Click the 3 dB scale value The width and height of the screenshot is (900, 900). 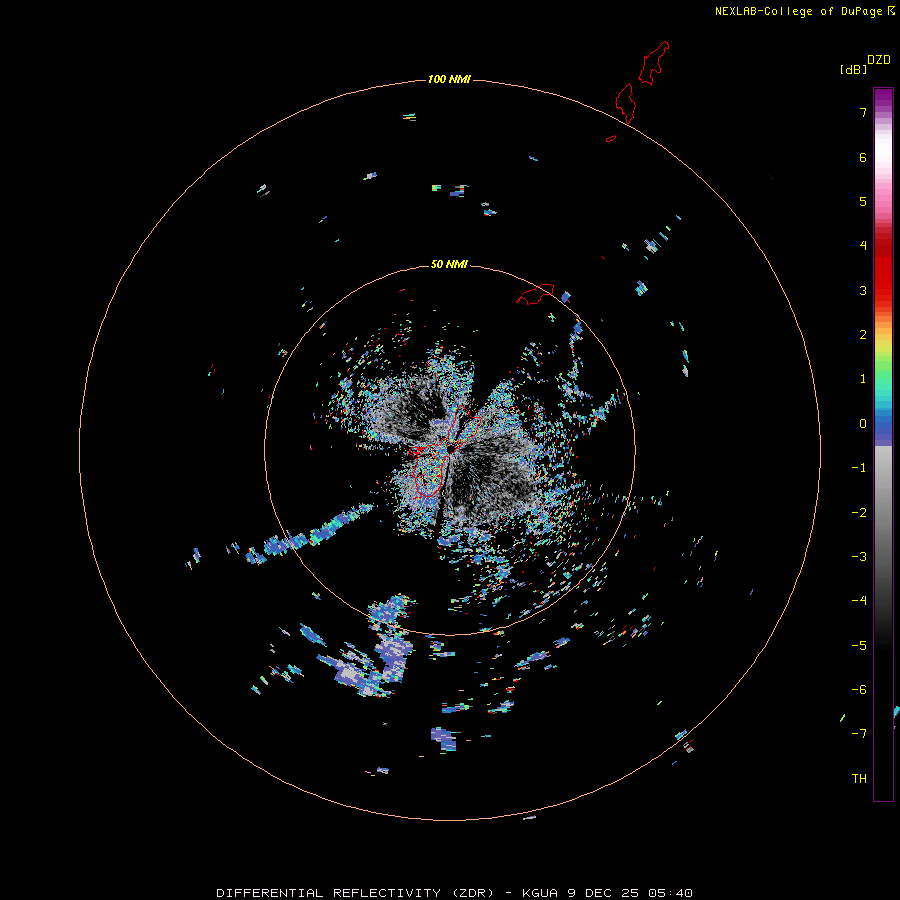[863, 290]
